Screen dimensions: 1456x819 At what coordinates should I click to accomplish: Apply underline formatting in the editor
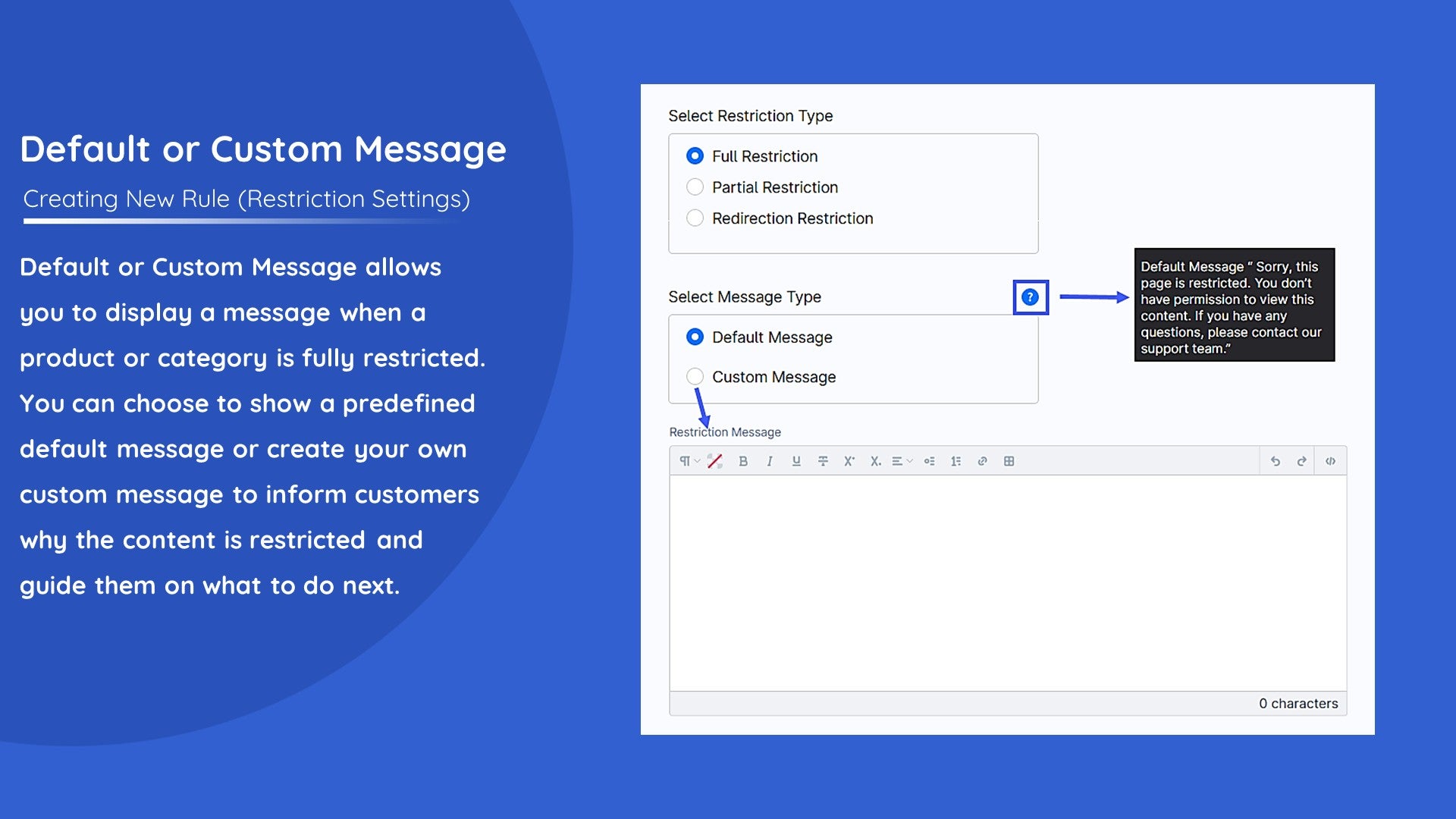coord(796,461)
